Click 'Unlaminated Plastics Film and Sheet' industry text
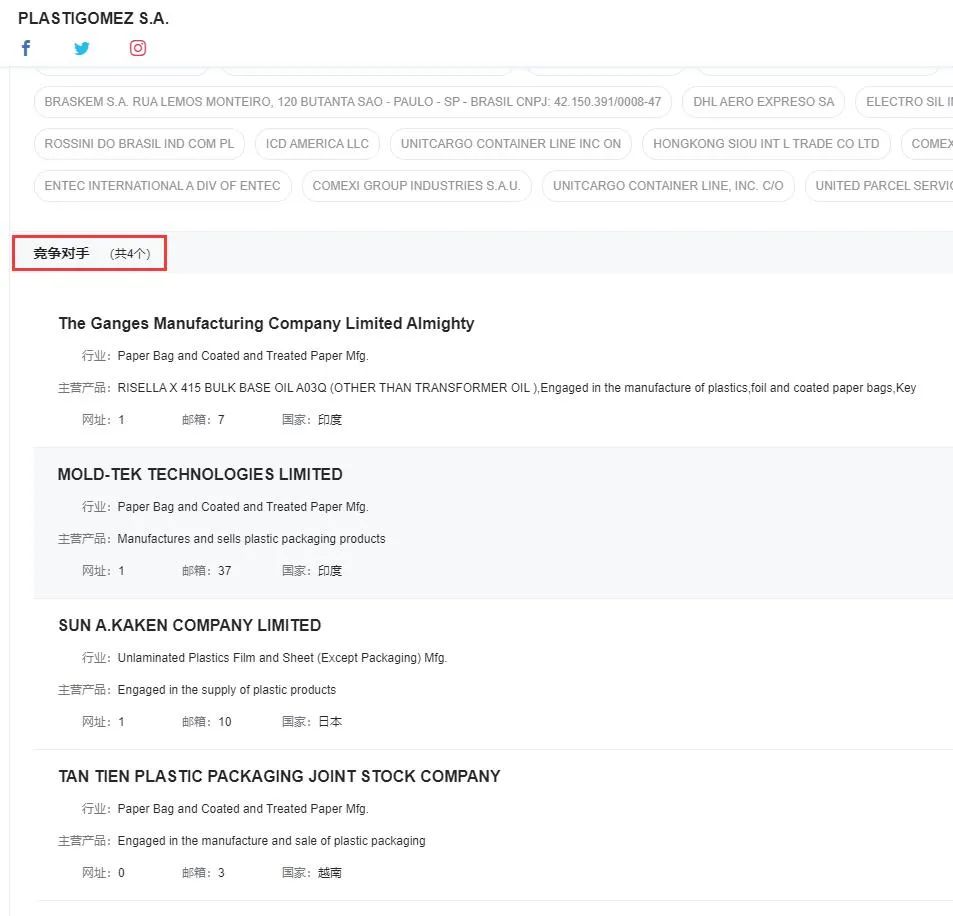This screenshot has height=916, width=953. tap(282, 658)
